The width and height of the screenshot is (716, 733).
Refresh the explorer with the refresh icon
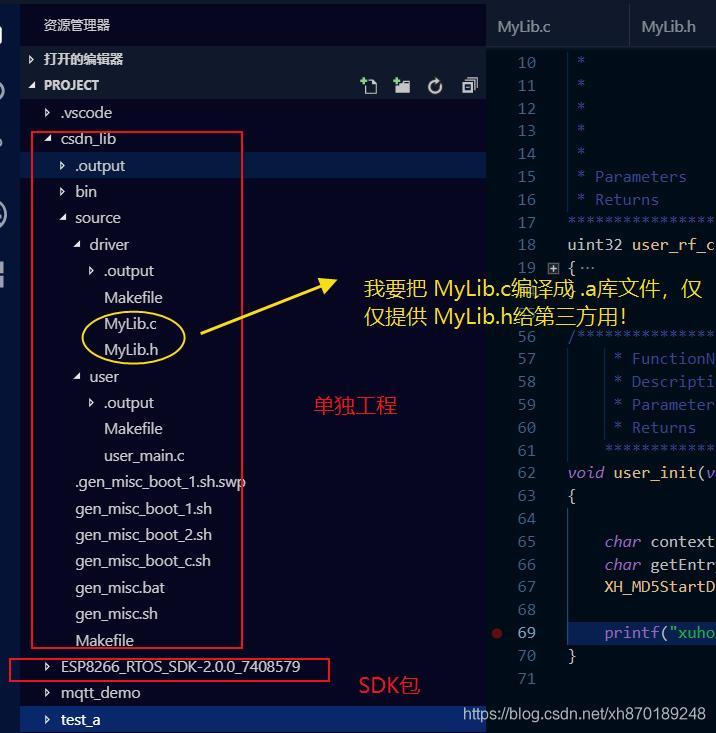tap(435, 86)
